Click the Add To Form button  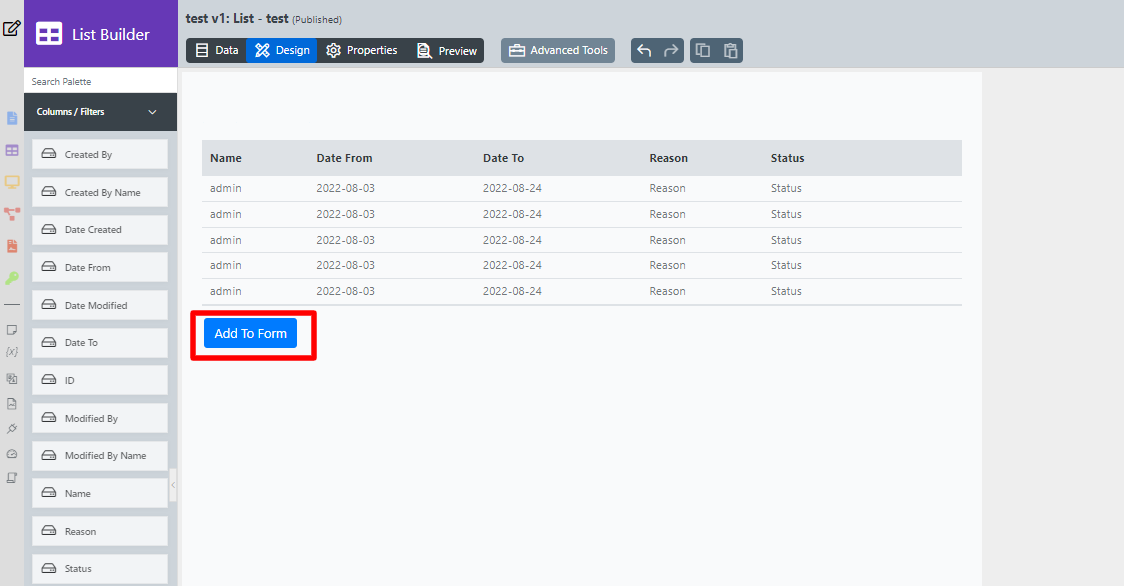coord(250,333)
